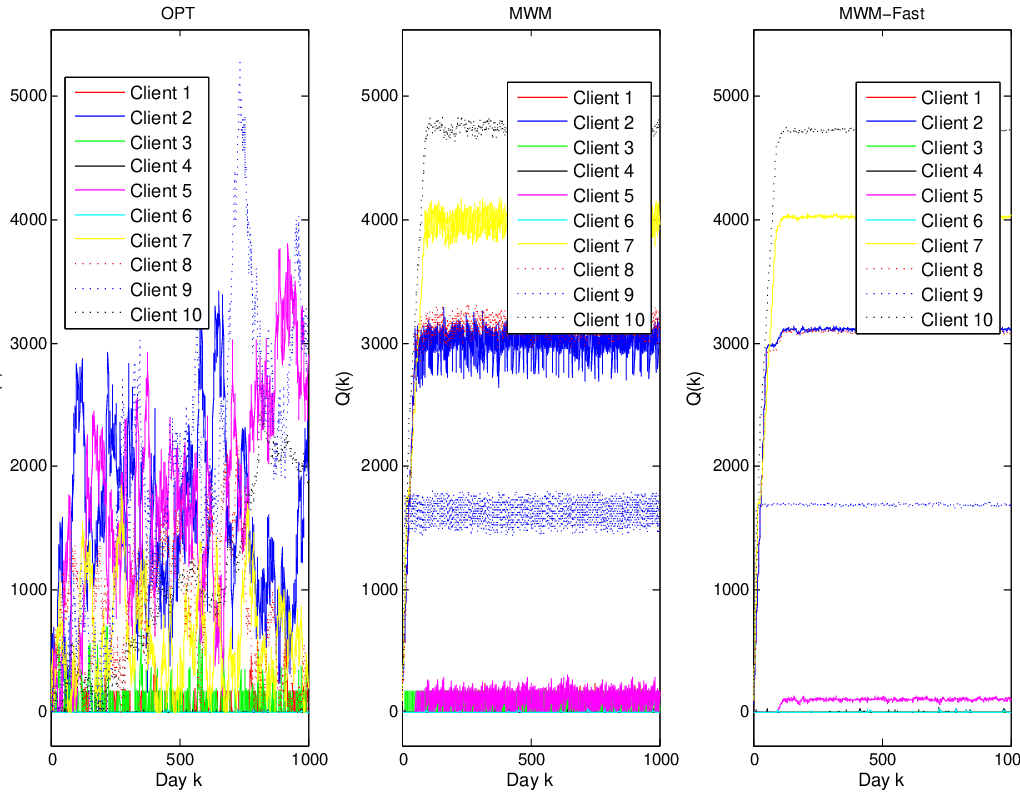Choose Client 2 label in MWM-Fast legend
1020x797 pixels.
point(952,123)
